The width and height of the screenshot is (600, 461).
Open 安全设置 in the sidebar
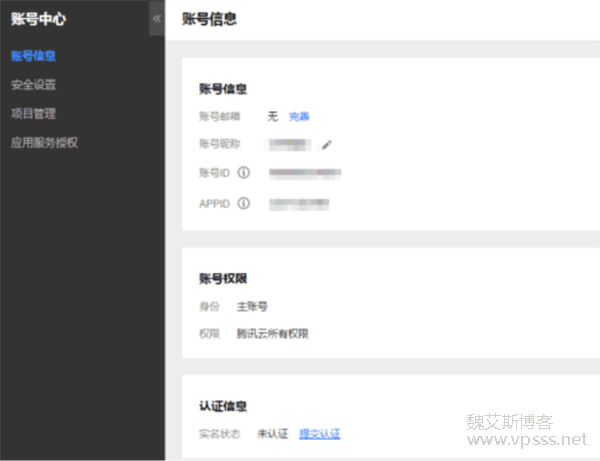pos(33,85)
